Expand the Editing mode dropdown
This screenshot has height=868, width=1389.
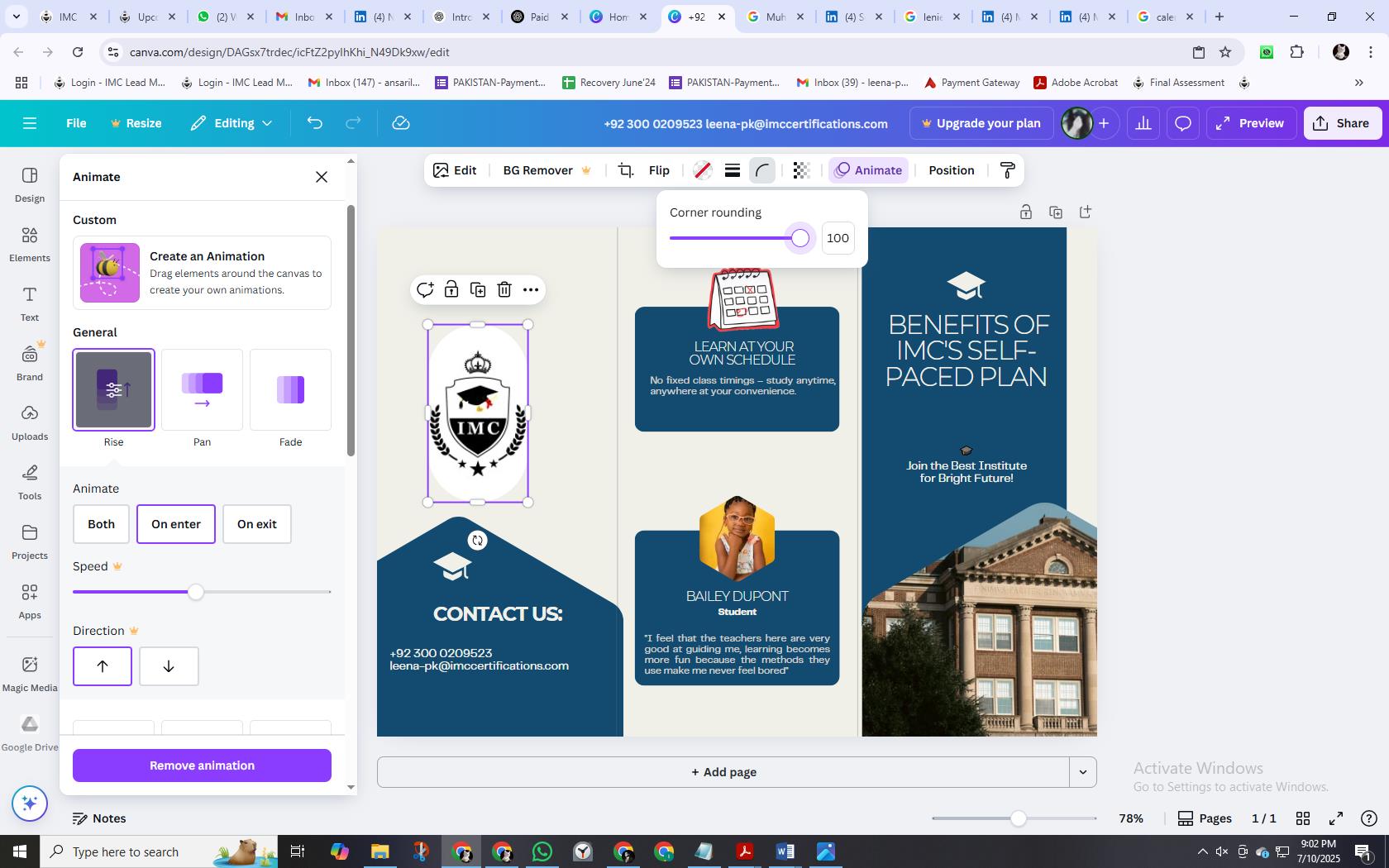231,123
